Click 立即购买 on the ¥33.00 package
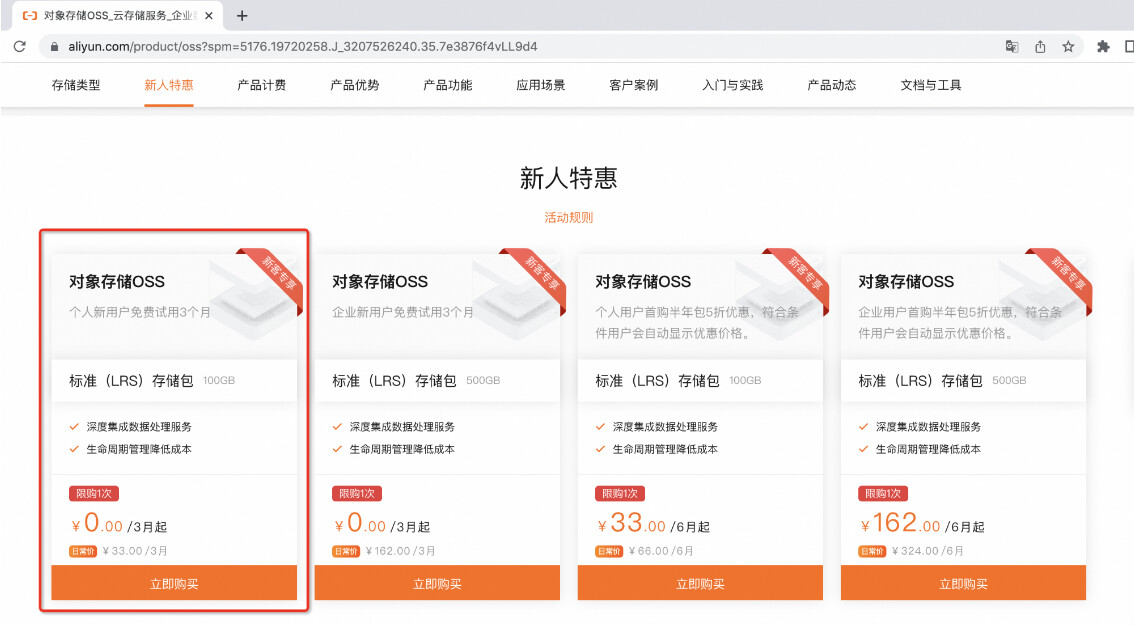Screen dimensions: 1134x628 point(700,583)
